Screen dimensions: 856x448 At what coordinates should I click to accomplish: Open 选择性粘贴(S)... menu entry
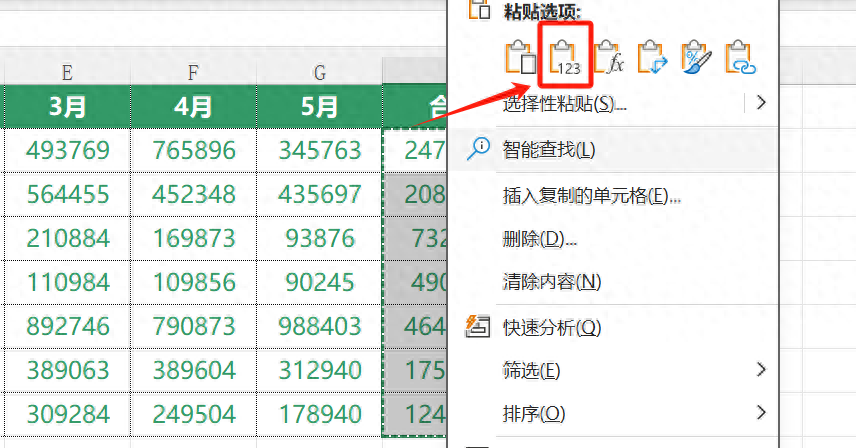tap(564, 103)
